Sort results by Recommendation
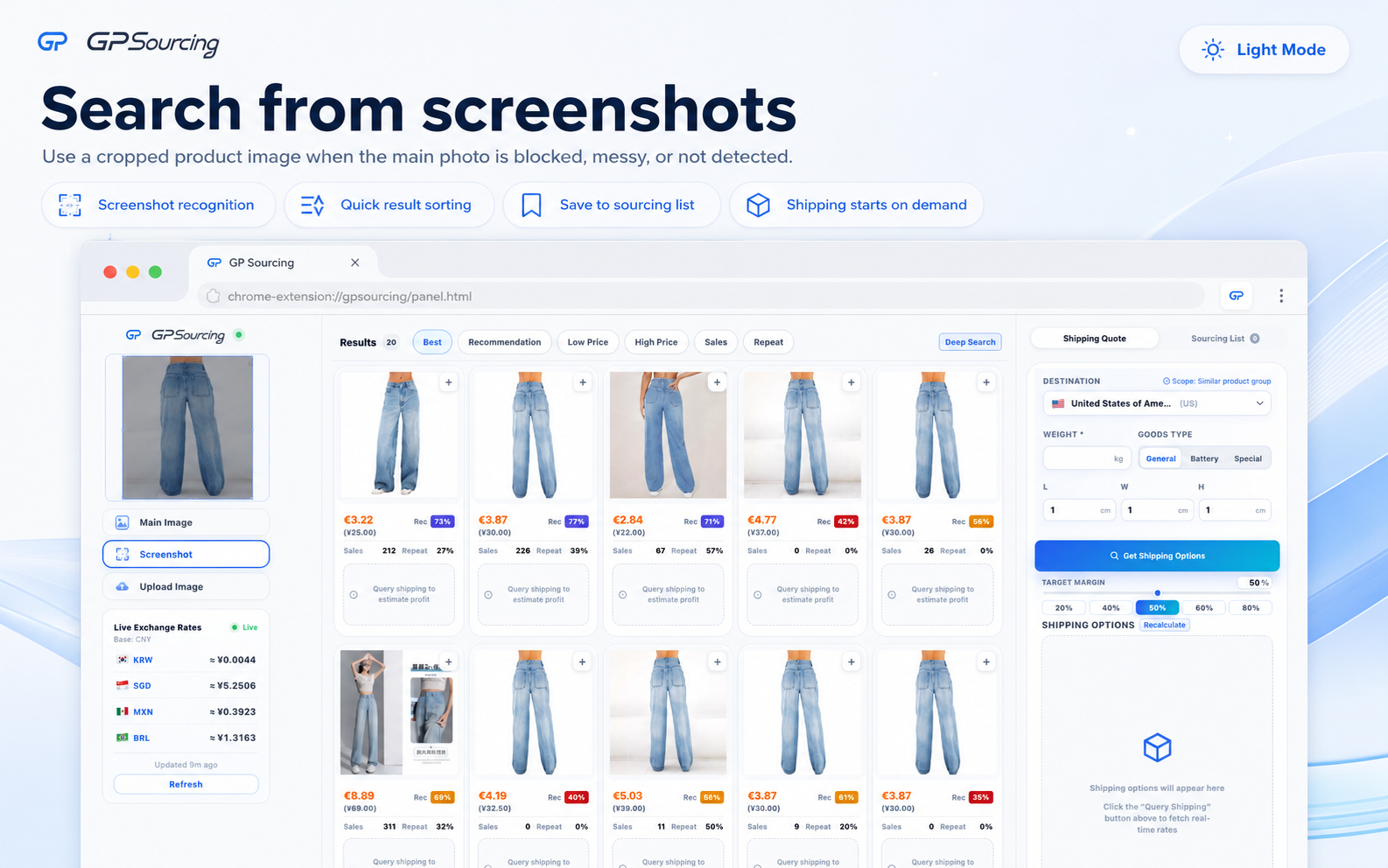This screenshot has width=1388, height=868. coord(504,342)
